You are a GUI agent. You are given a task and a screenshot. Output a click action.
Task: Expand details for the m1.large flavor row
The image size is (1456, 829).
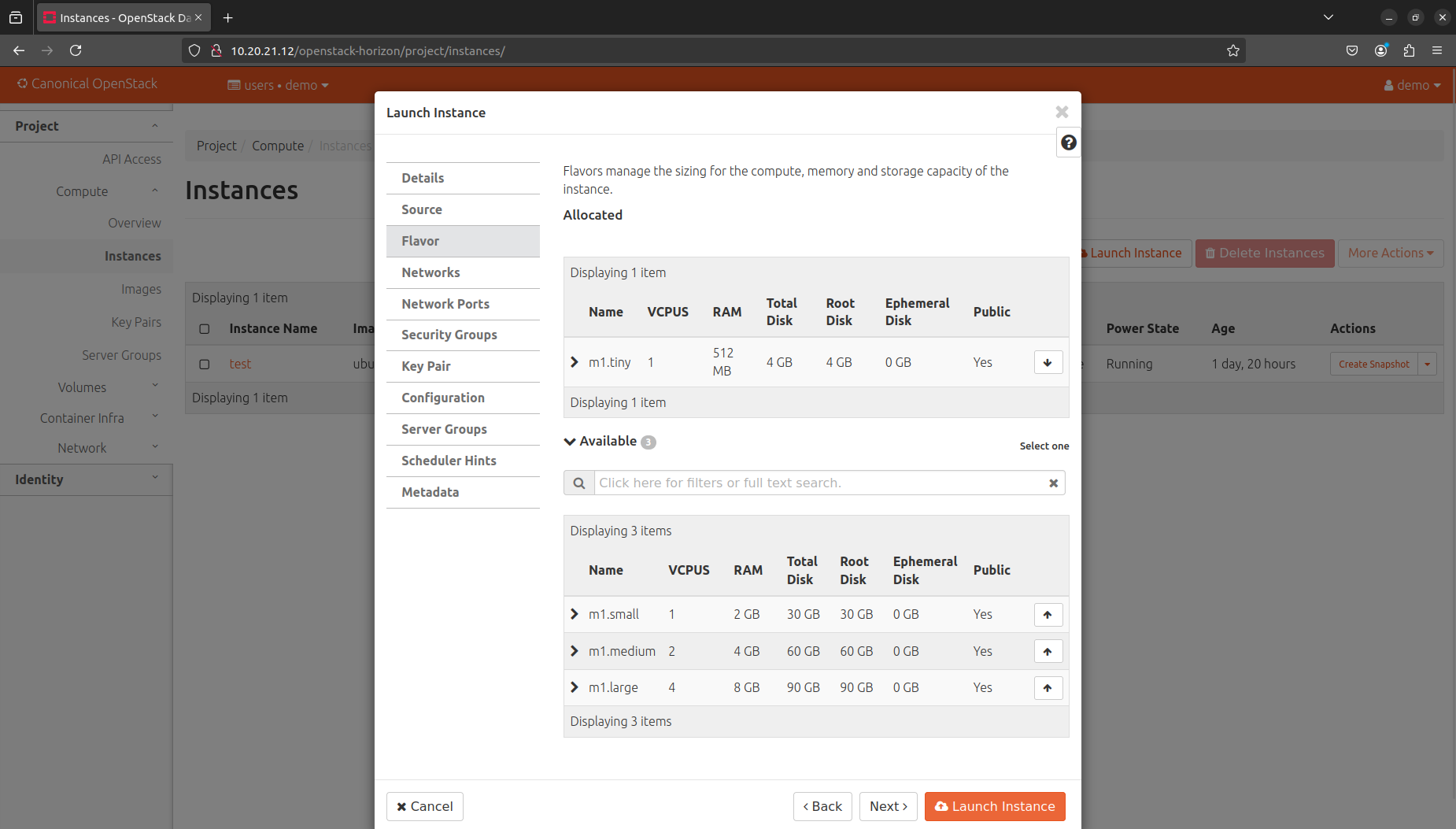575,687
